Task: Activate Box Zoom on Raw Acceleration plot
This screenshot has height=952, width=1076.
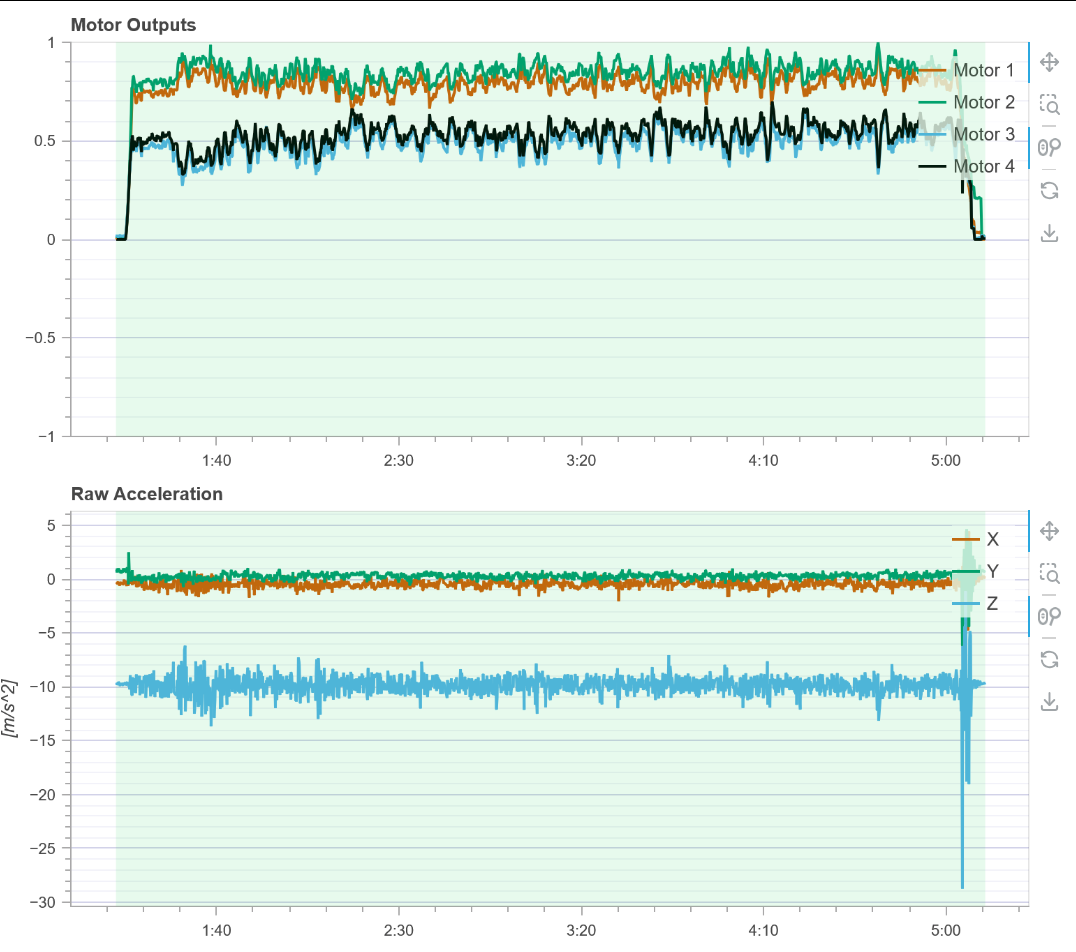Action: [x=1049, y=573]
